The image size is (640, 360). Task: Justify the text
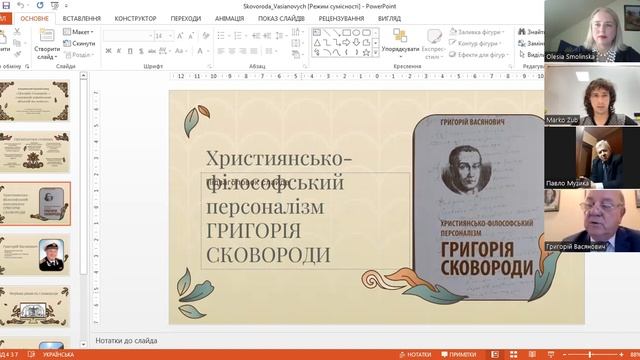coord(253,51)
